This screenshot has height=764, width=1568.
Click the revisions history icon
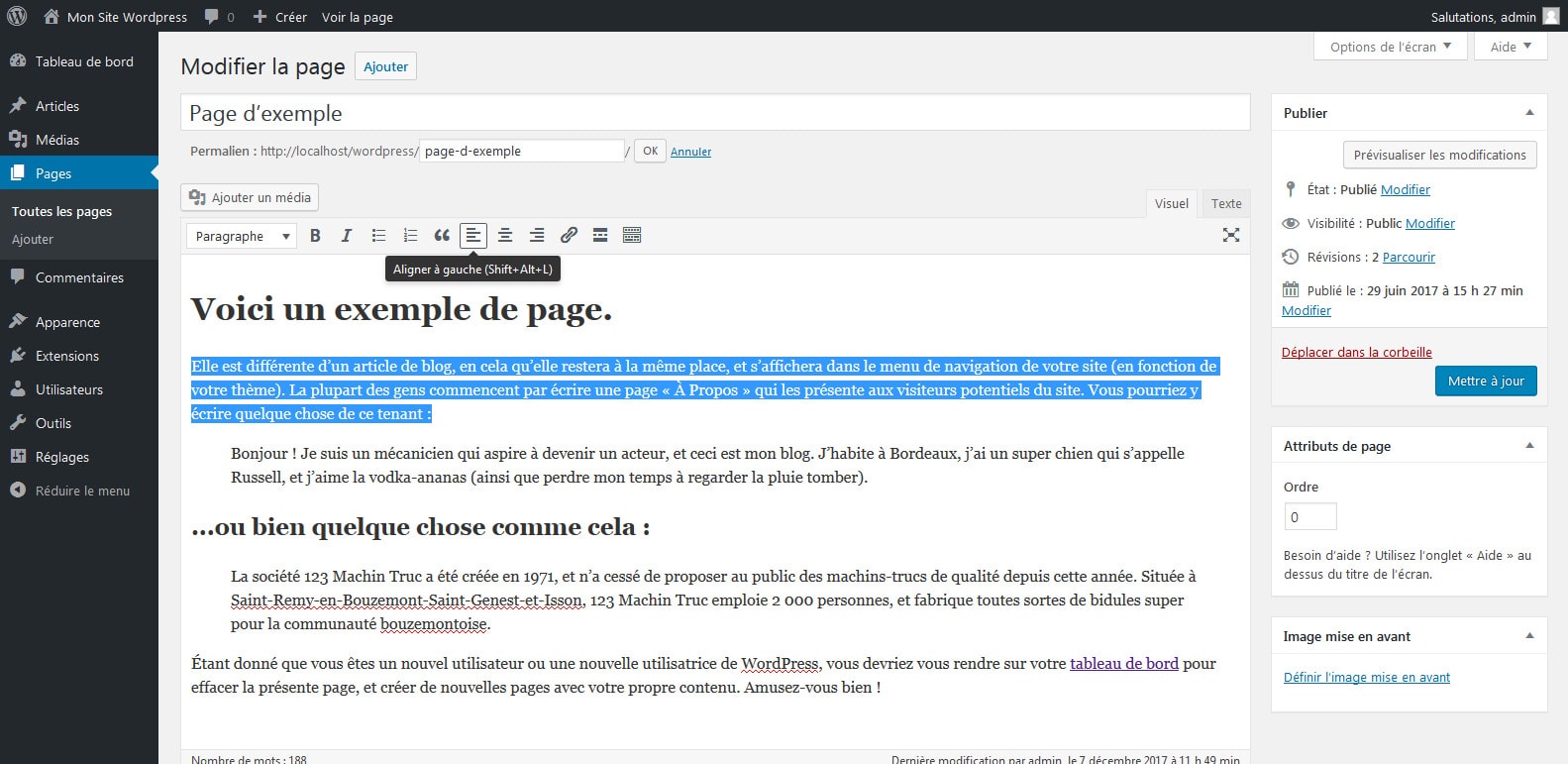[1291, 257]
